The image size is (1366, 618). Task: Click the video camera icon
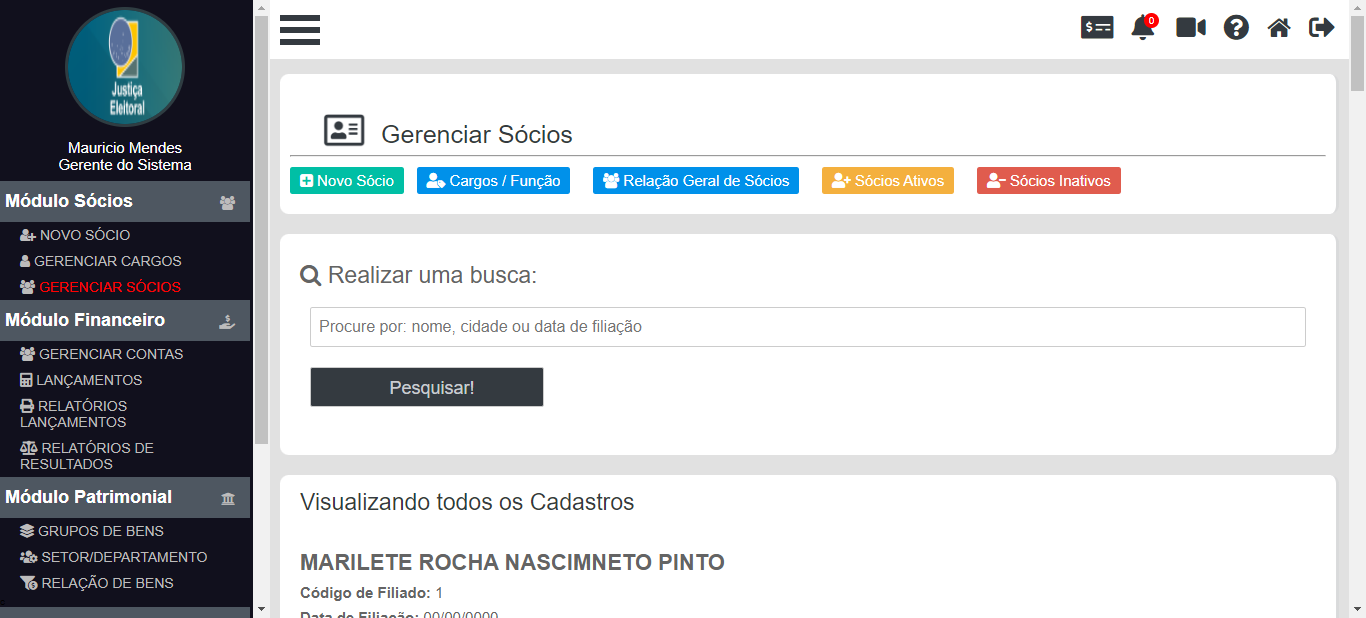click(1190, 28)
